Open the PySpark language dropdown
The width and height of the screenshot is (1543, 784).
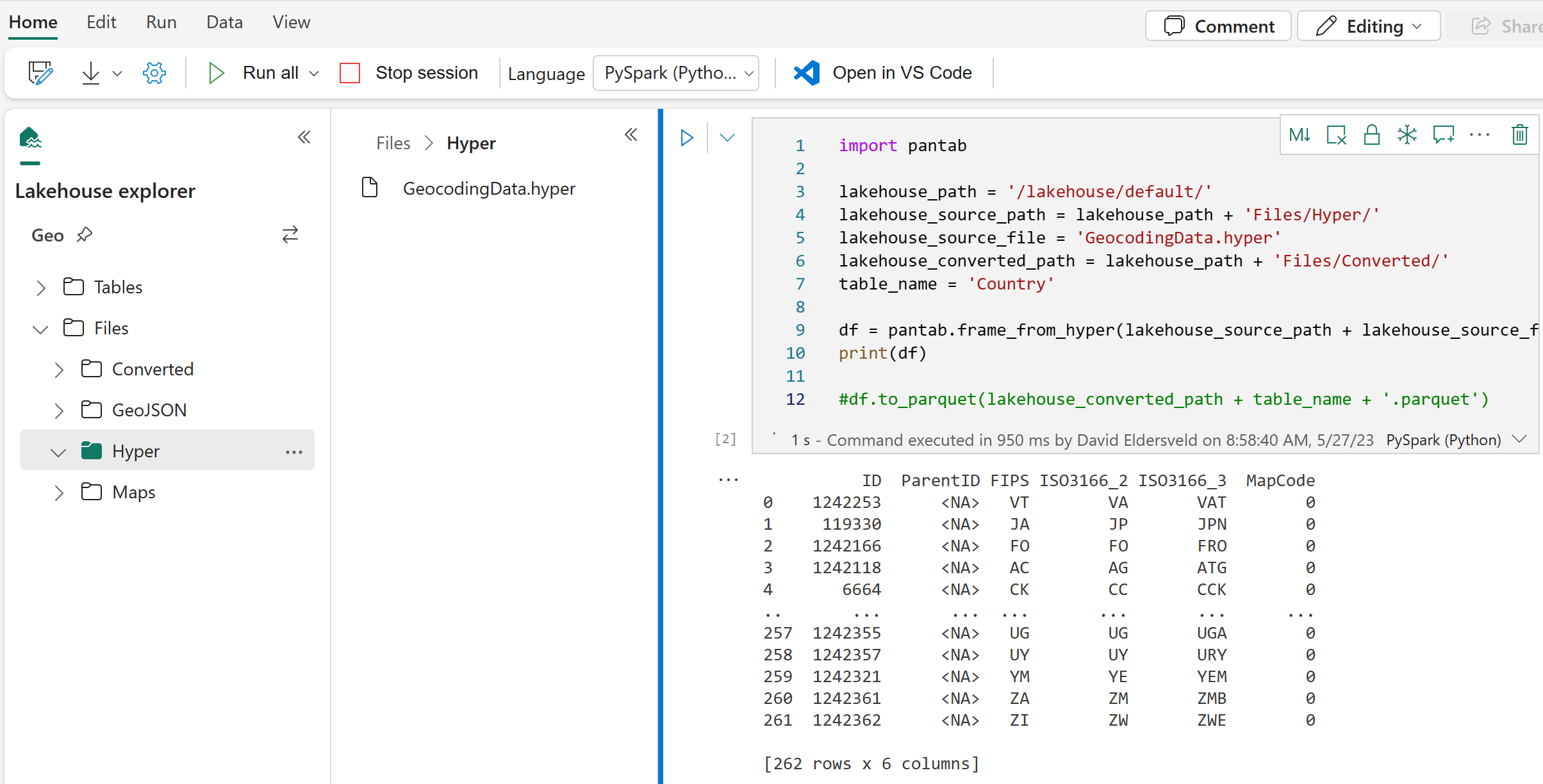[x=676, y=73]
